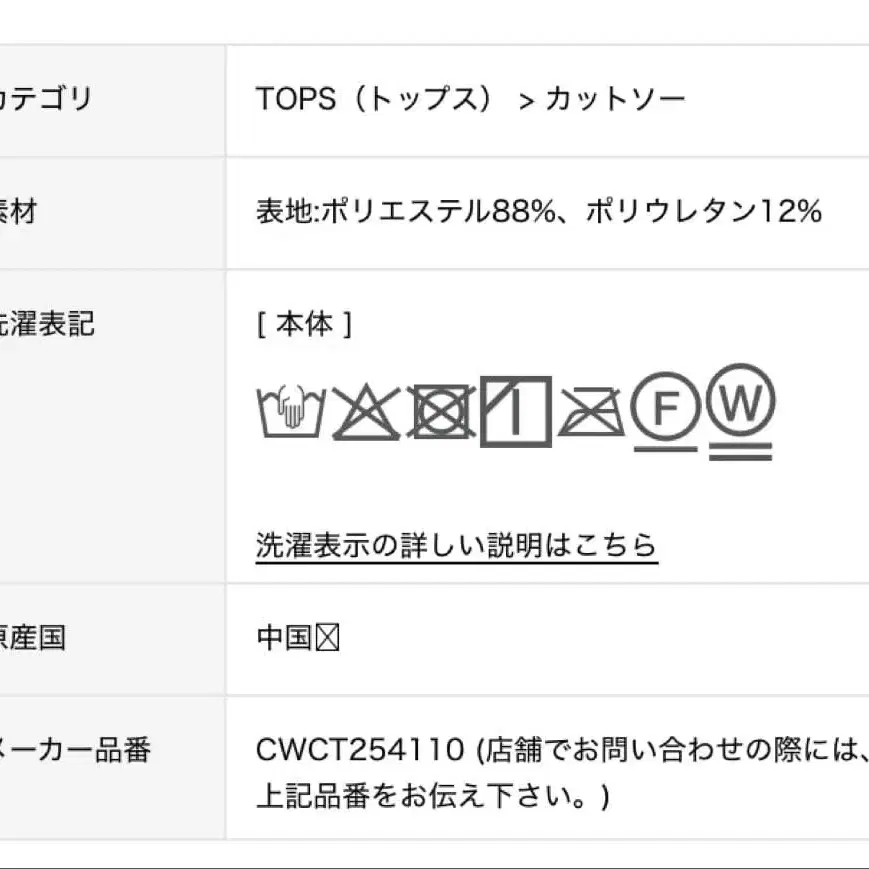Click the do-not-tumble-dry crossed square icon
Screen dimensions: 869x869
coord(441,411)
